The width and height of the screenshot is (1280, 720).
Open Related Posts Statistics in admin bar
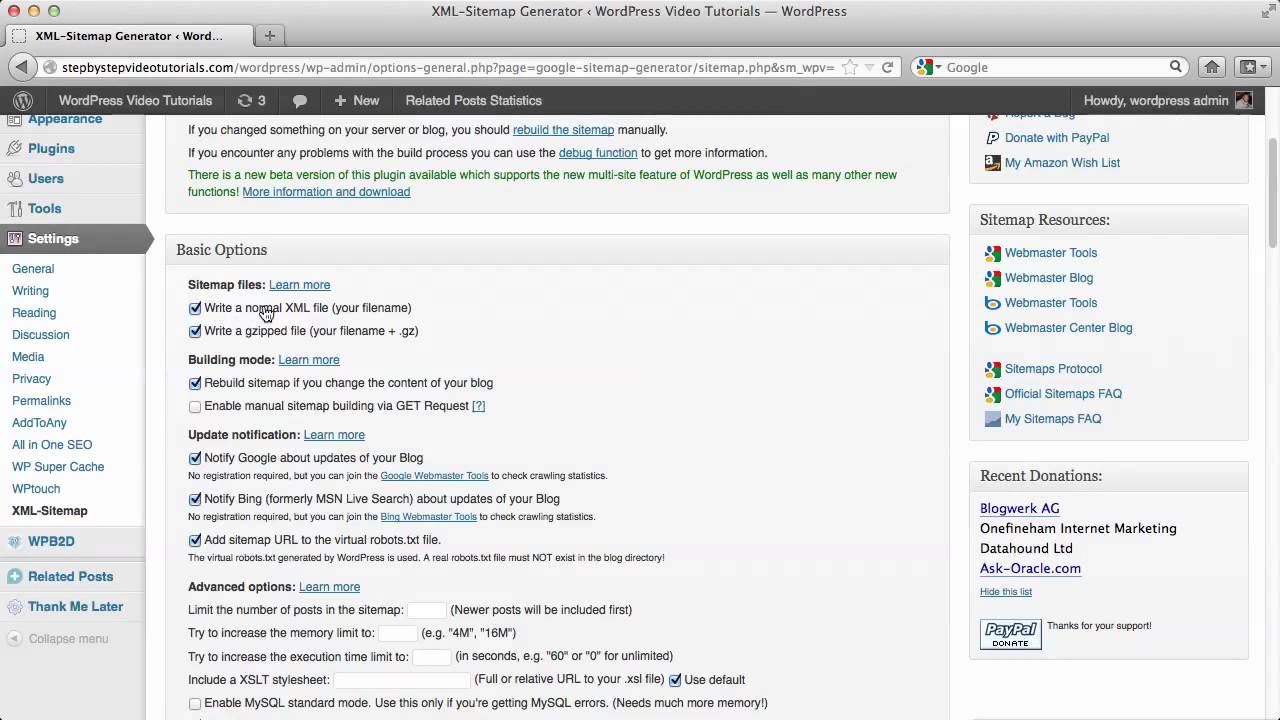(x=473, y=100)
